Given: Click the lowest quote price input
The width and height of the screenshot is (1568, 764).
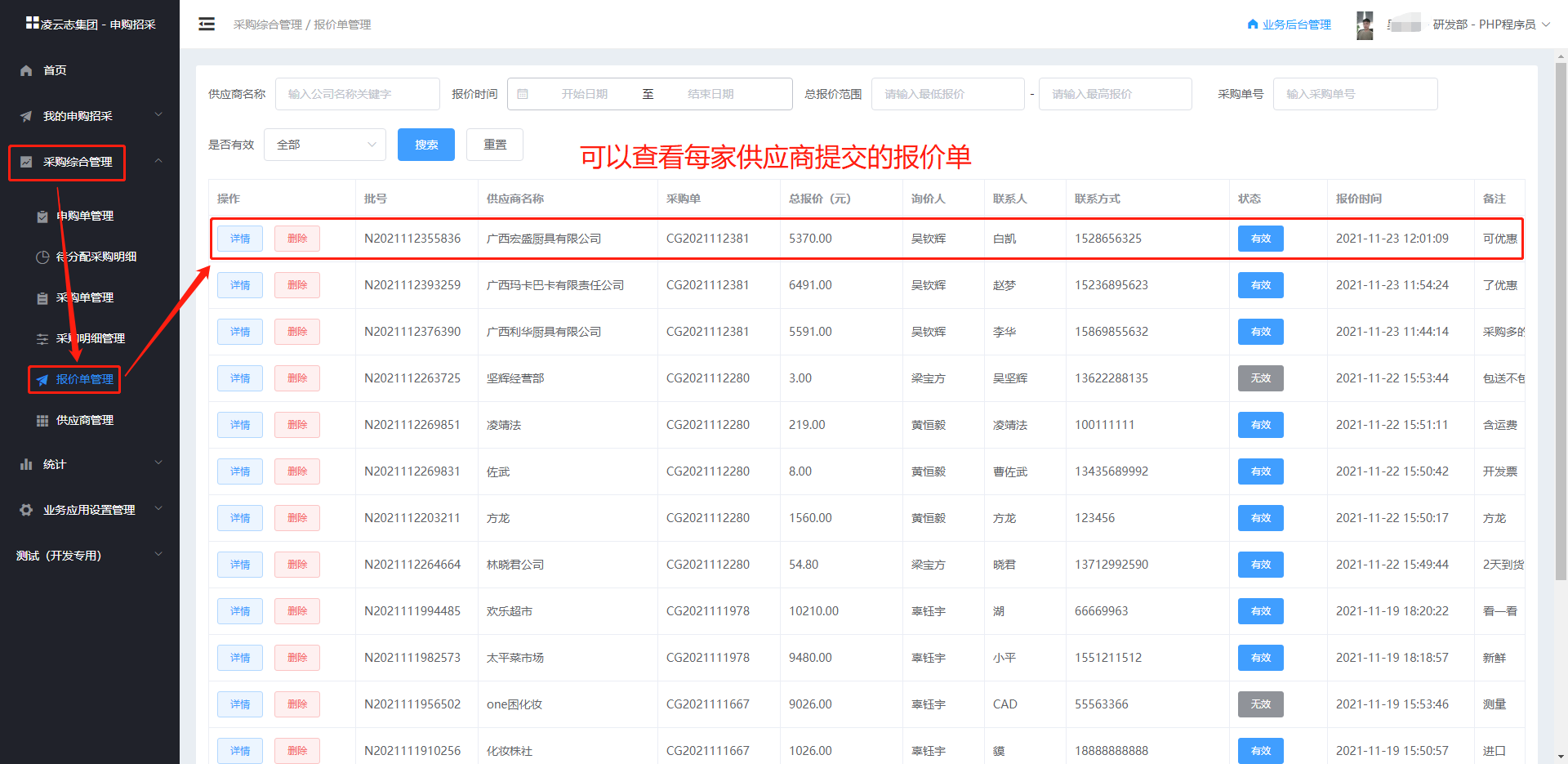Looking at the screenshot, I should (948, 94).
